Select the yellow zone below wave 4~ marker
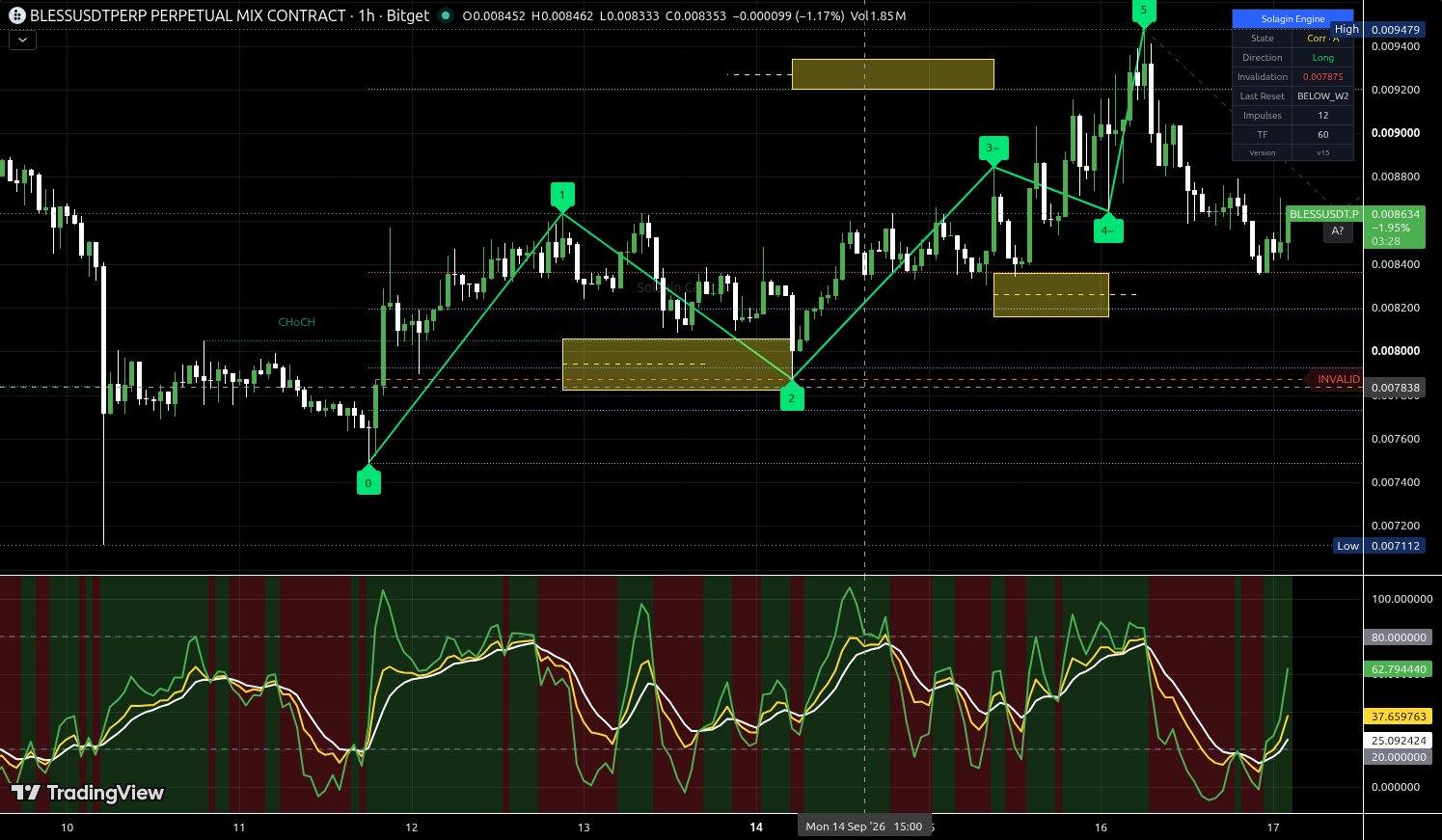This screenshot has width=1442, height=840. (1051, 294)
